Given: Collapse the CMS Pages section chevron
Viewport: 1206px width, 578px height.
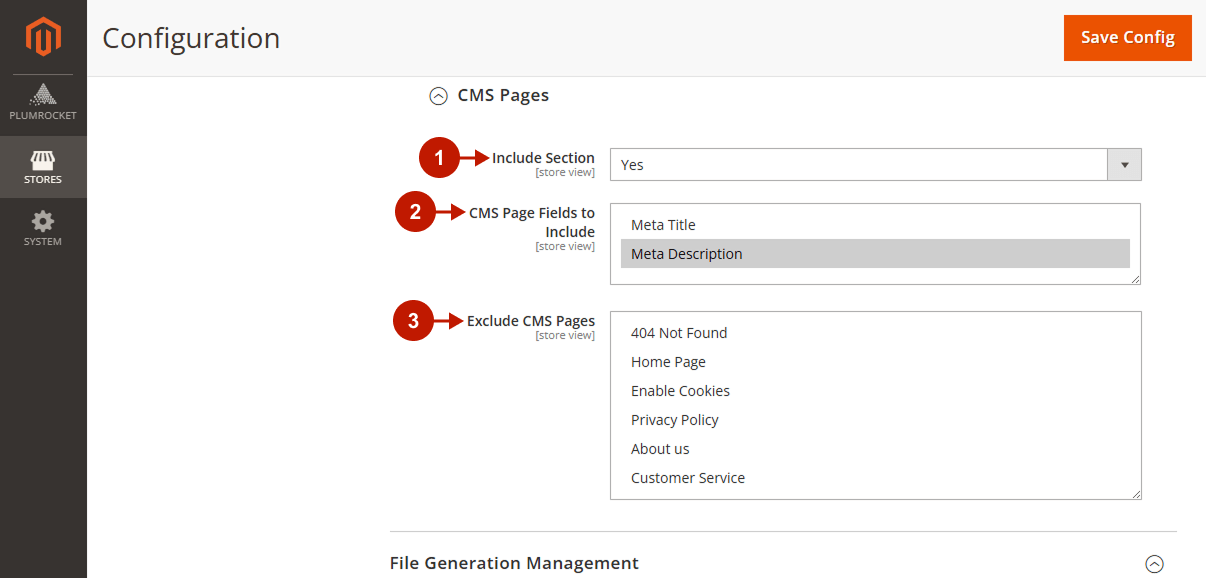Looking at the screenshot, I should coord(437,95).
